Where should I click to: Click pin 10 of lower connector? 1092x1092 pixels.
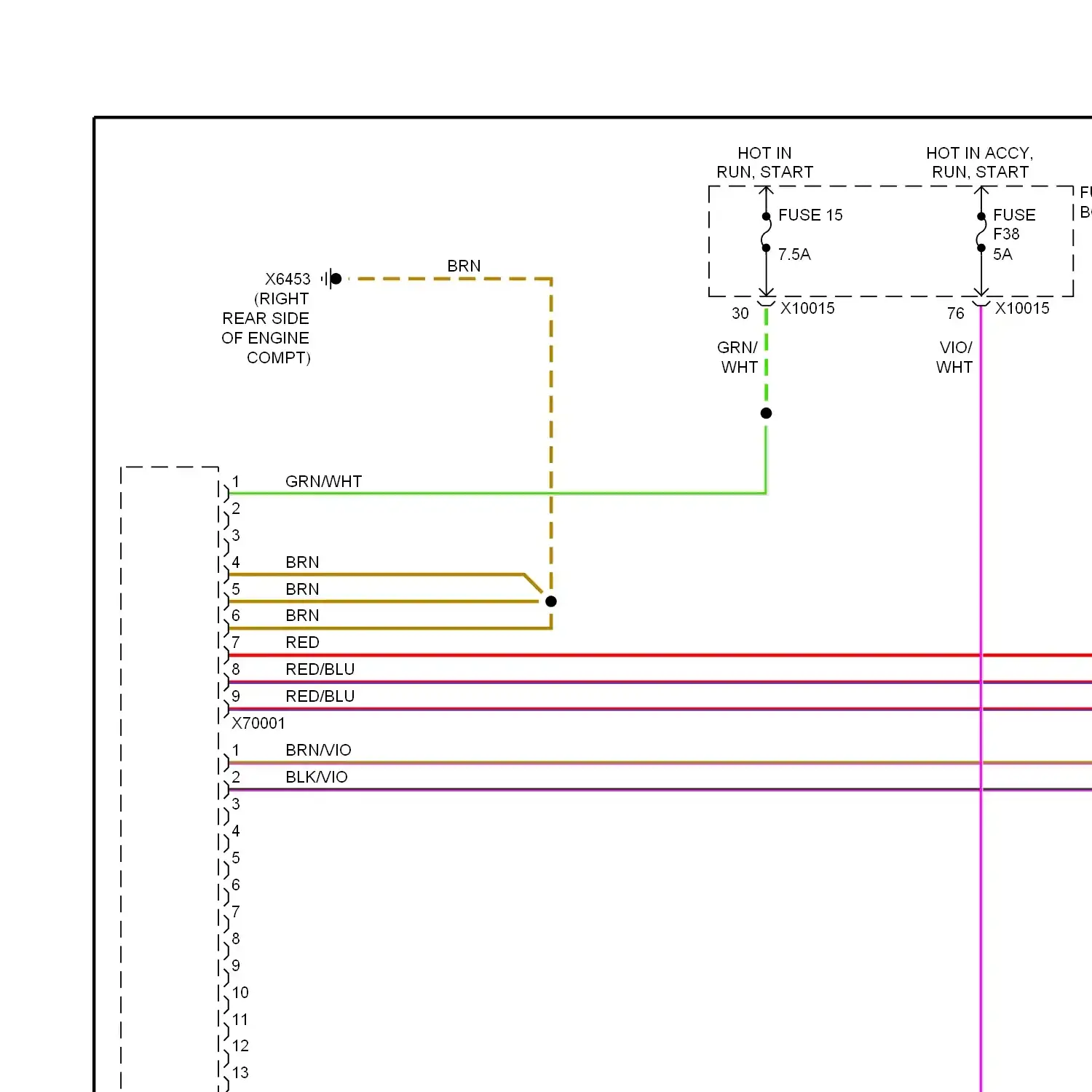240,992
